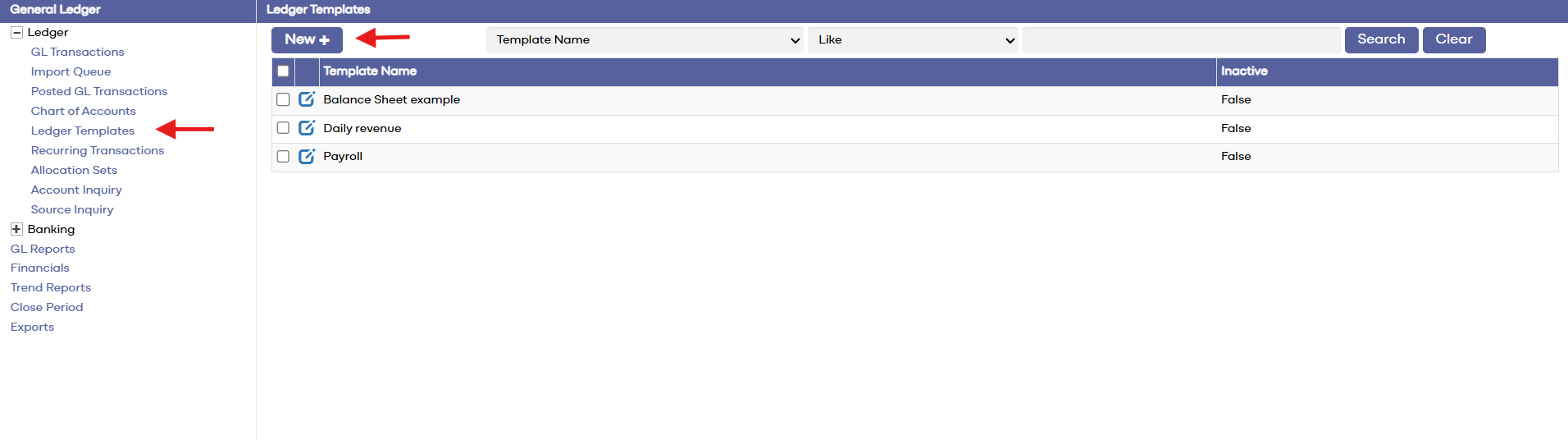Image resolution: width=1568 pixels, height=440 pixels.
Task: Check the Daily revenue row checkbox
Action: click(x=283, y=128)
